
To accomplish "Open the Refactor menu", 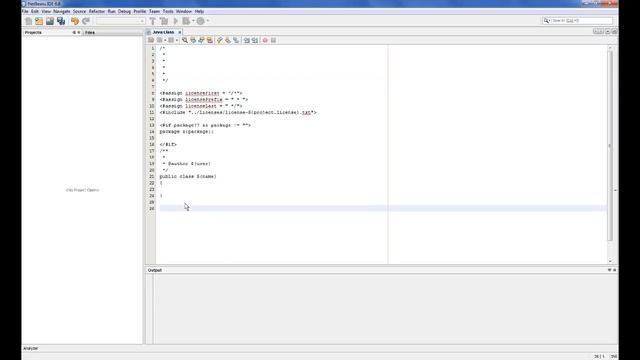I will click(97, 11).
